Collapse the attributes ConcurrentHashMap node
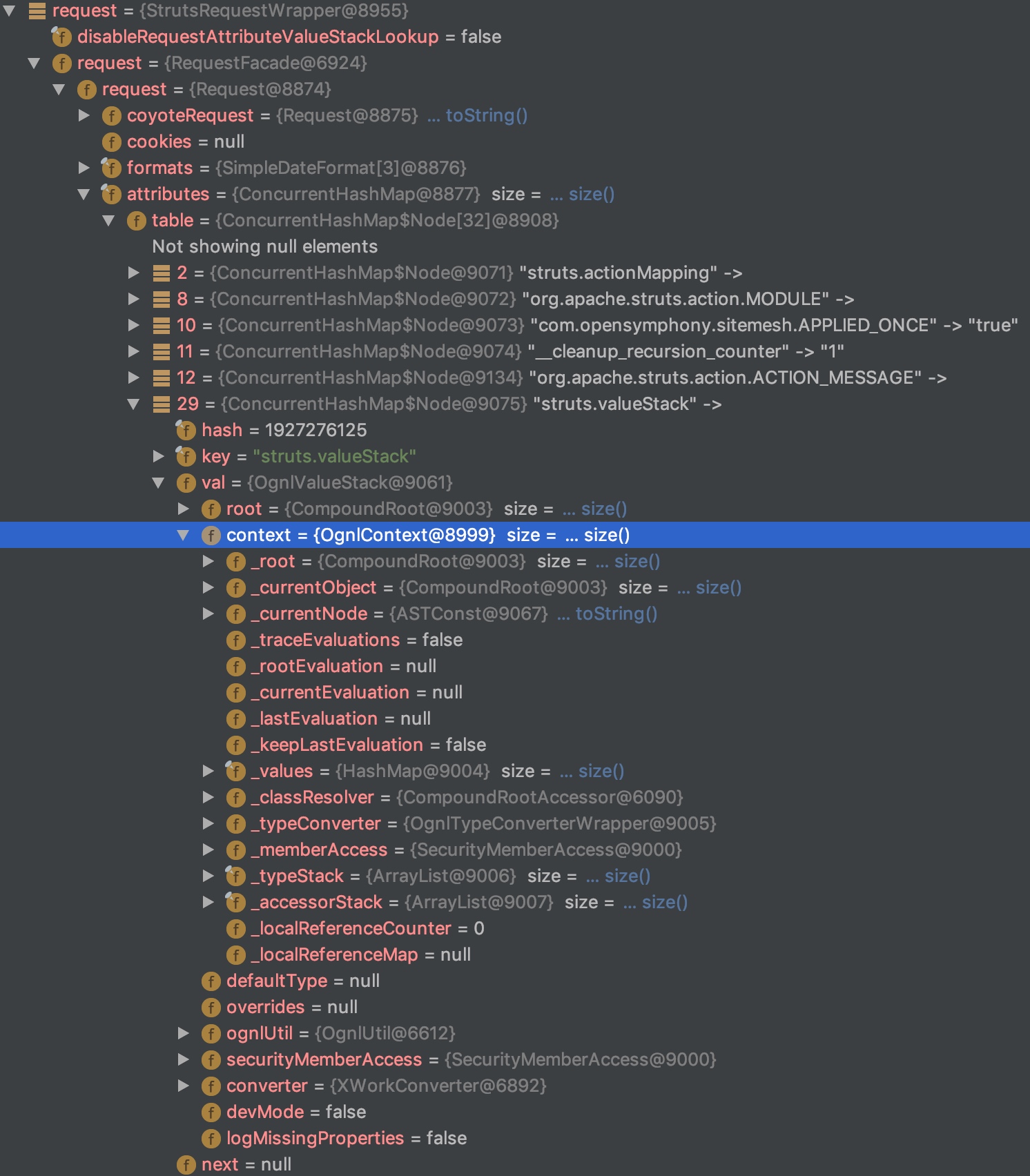 point(84,195)
